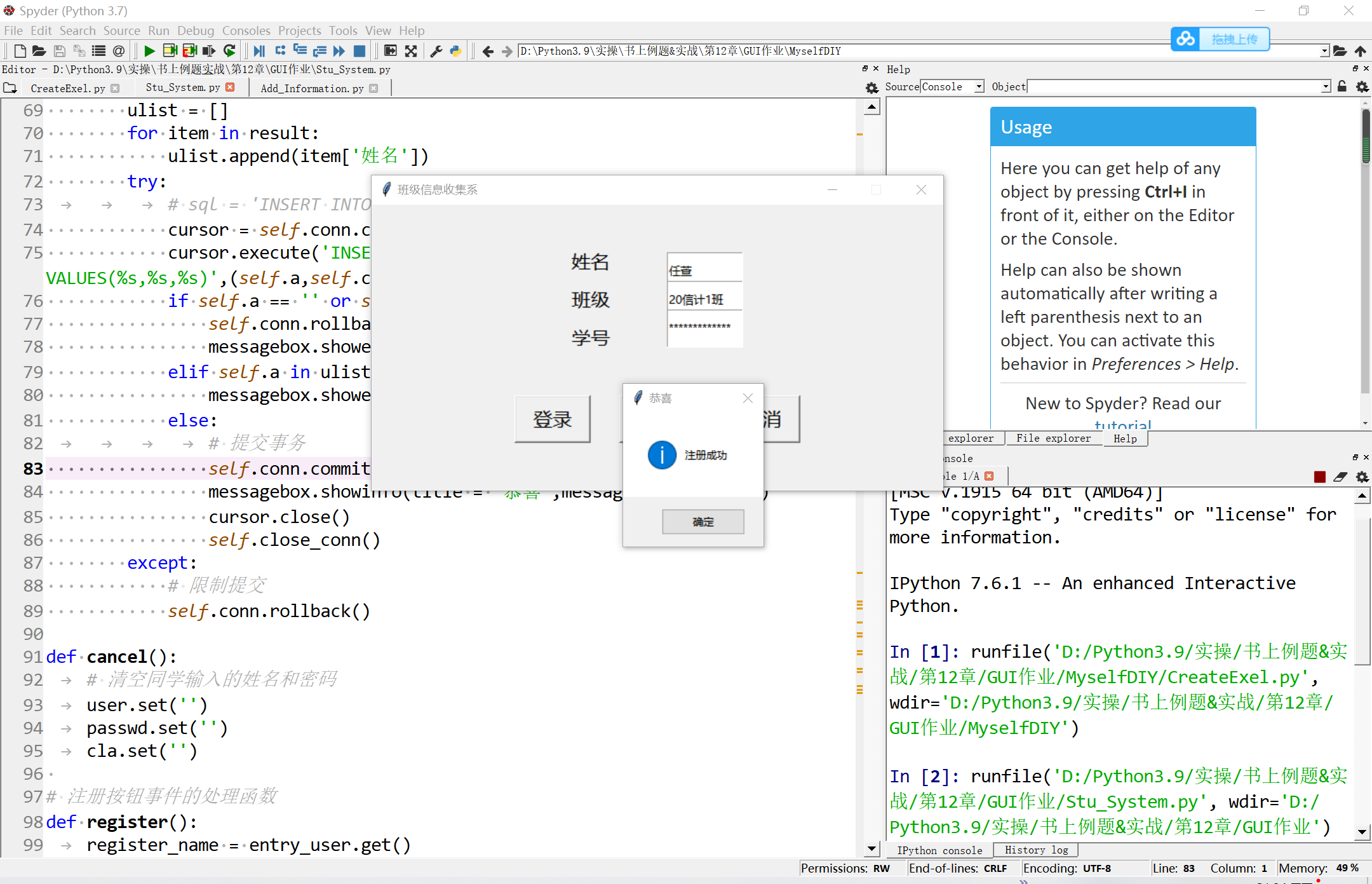The height and width of the screenshot is (884, 1372).
Task: Toggle the Help pane lock icon
Action: pos(1342,86)
